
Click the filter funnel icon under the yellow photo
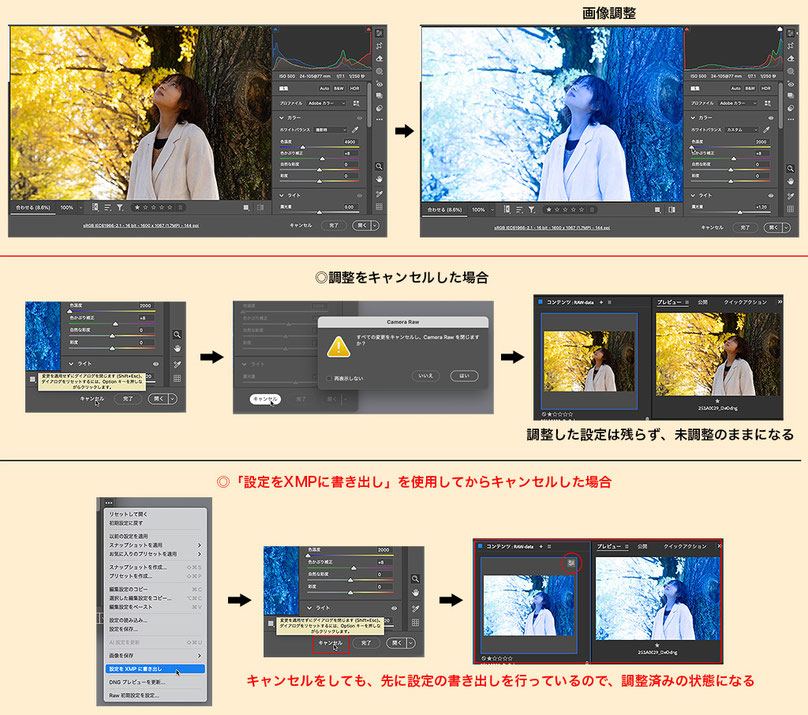point(120,207)
